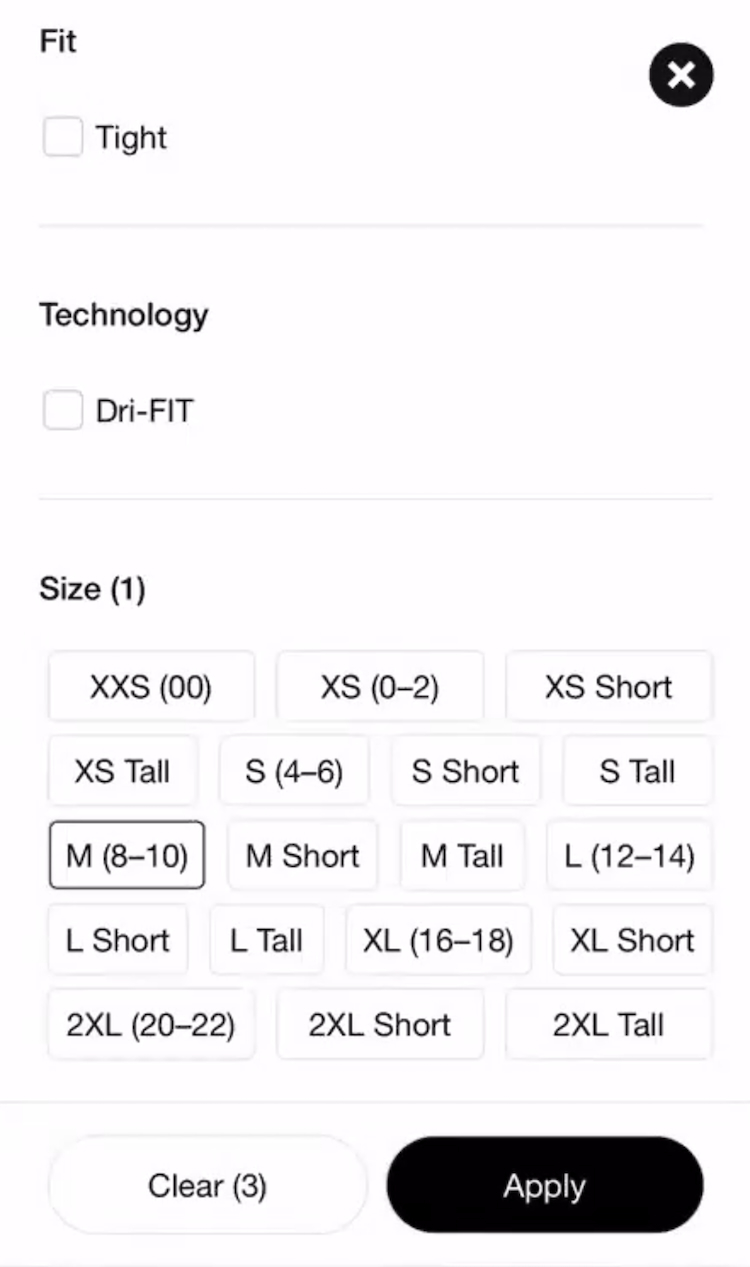750x1267 pixels.
Task: Tap the S Short size option
Action: click(465, 771)
